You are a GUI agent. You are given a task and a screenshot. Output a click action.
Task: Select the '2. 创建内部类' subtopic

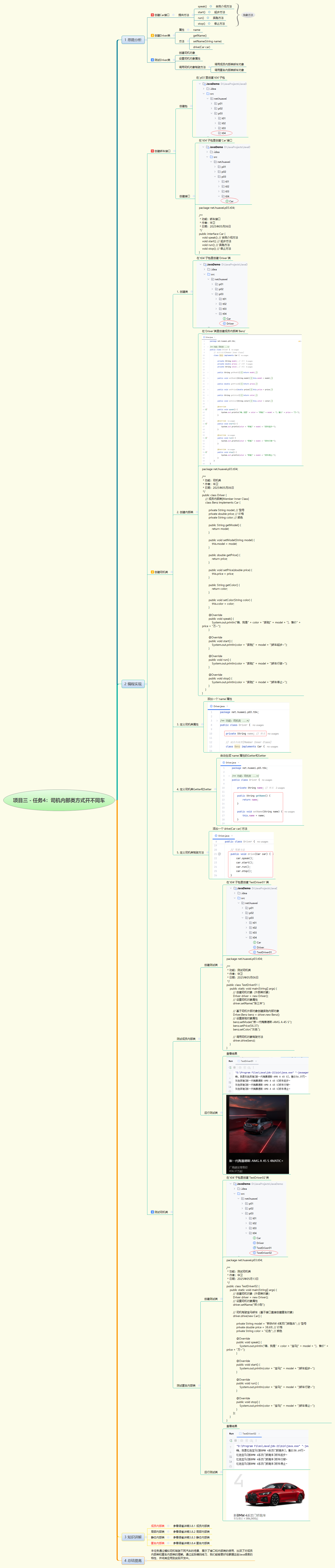tap(185, 512)
